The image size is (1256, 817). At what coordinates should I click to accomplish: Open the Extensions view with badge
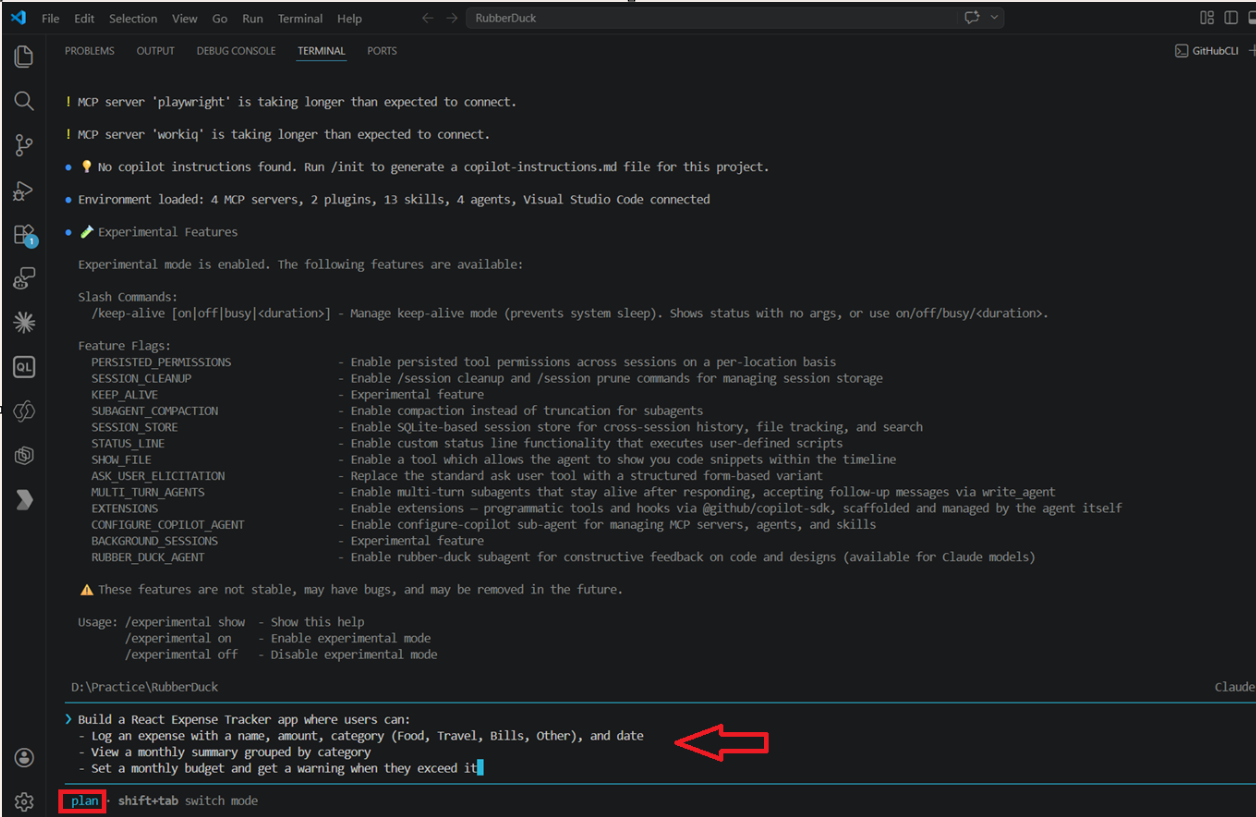click(24, 236)
